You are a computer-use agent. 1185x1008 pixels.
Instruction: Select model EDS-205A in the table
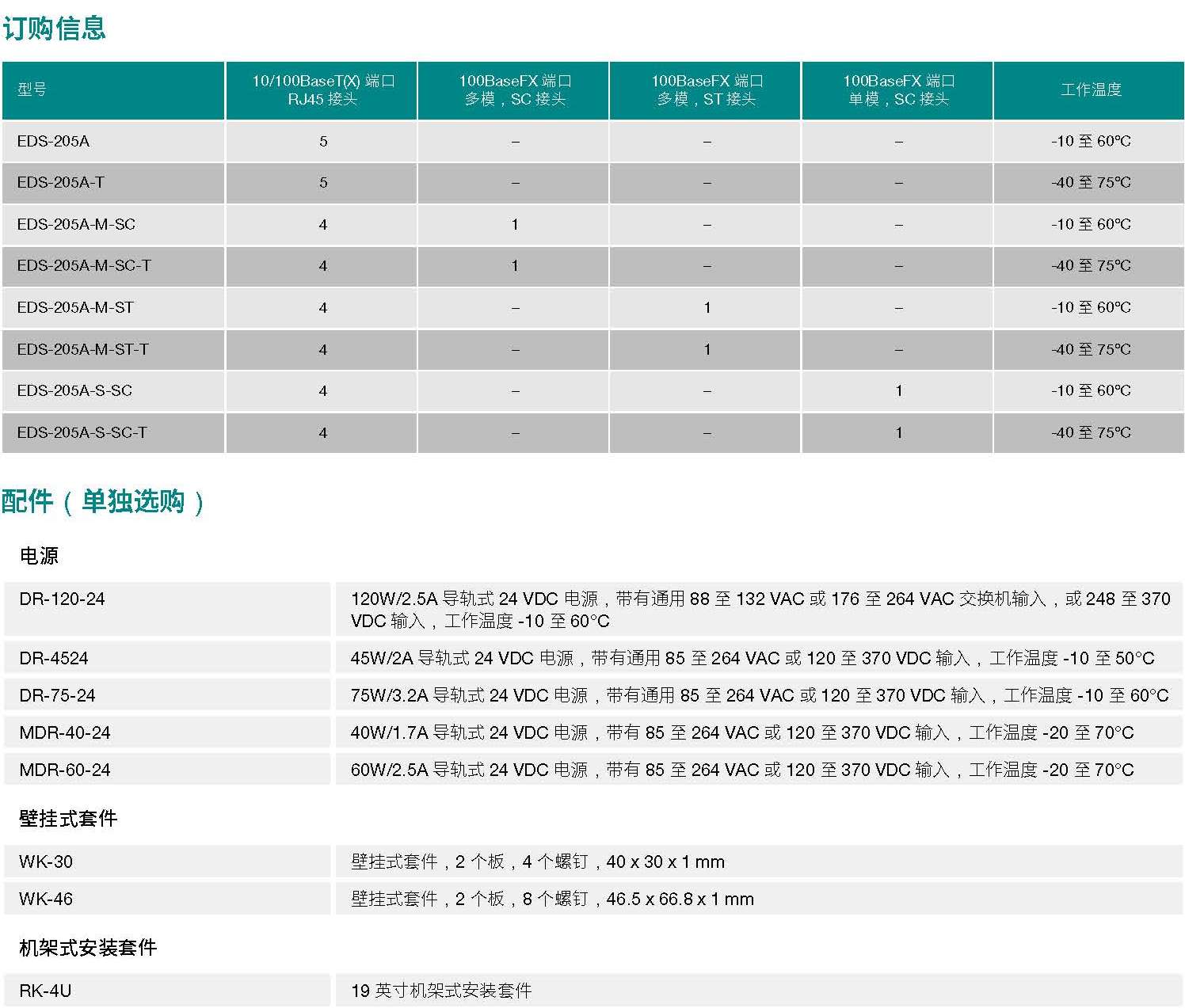point(53,141)
